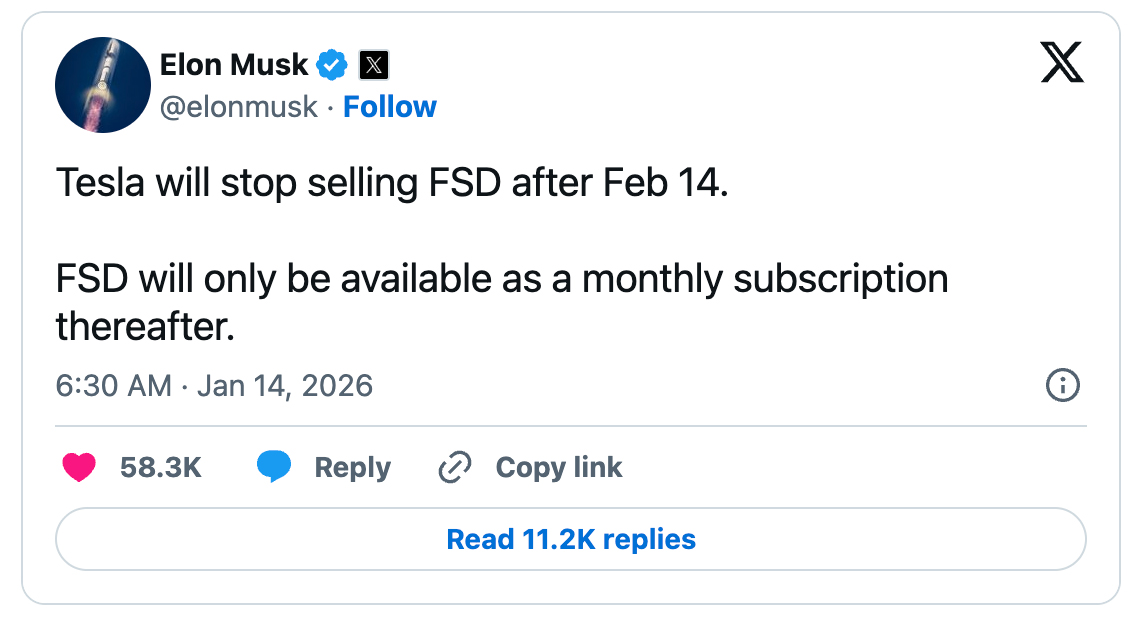Open the info icon near the timestamp
The width and height of the screenshot is (1146, 620).
[x=1062, y=385]
